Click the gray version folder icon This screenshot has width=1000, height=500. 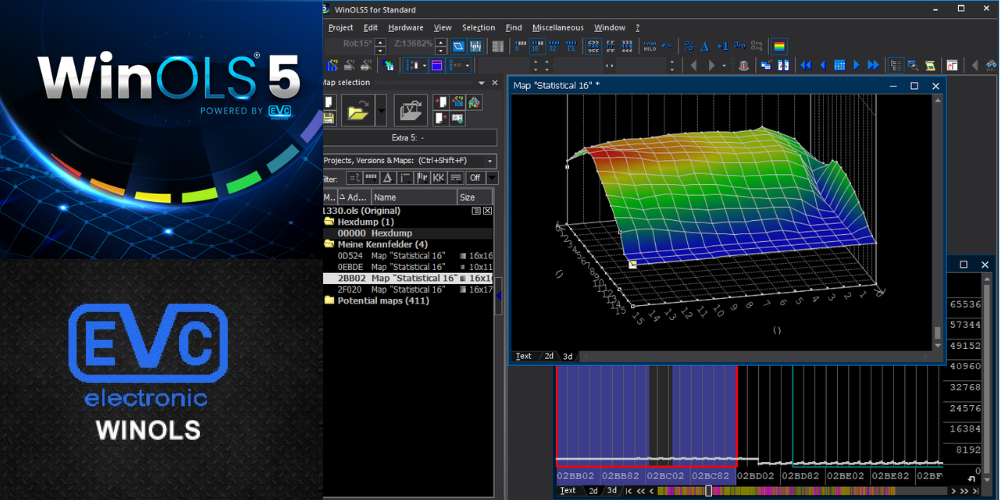tap(411, 110)
